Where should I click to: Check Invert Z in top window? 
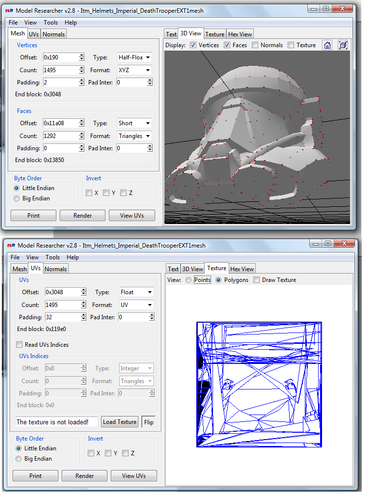(123, 193)
